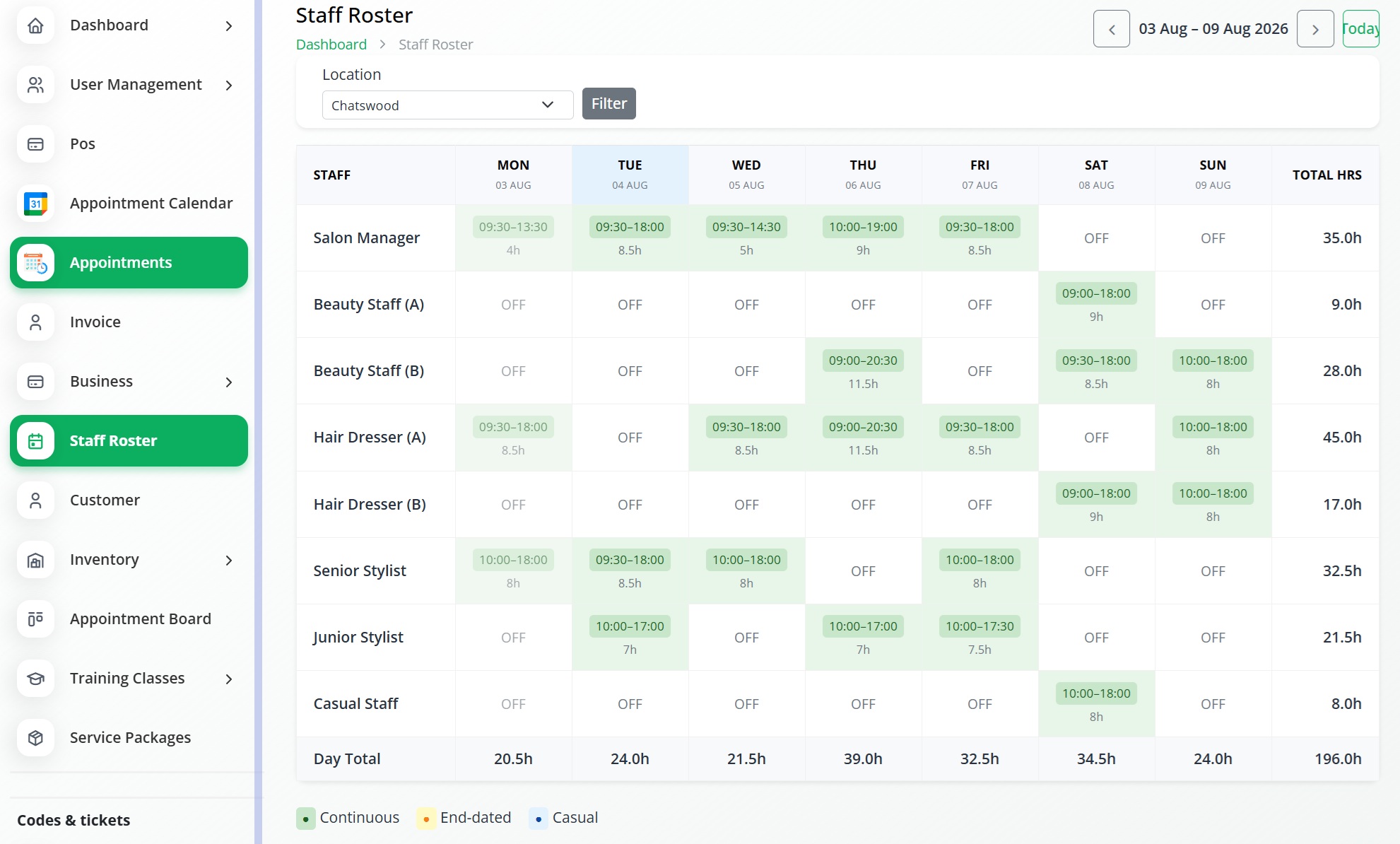
Task: Expand the Inventory submenu chevron
Action: click(229, 561)
